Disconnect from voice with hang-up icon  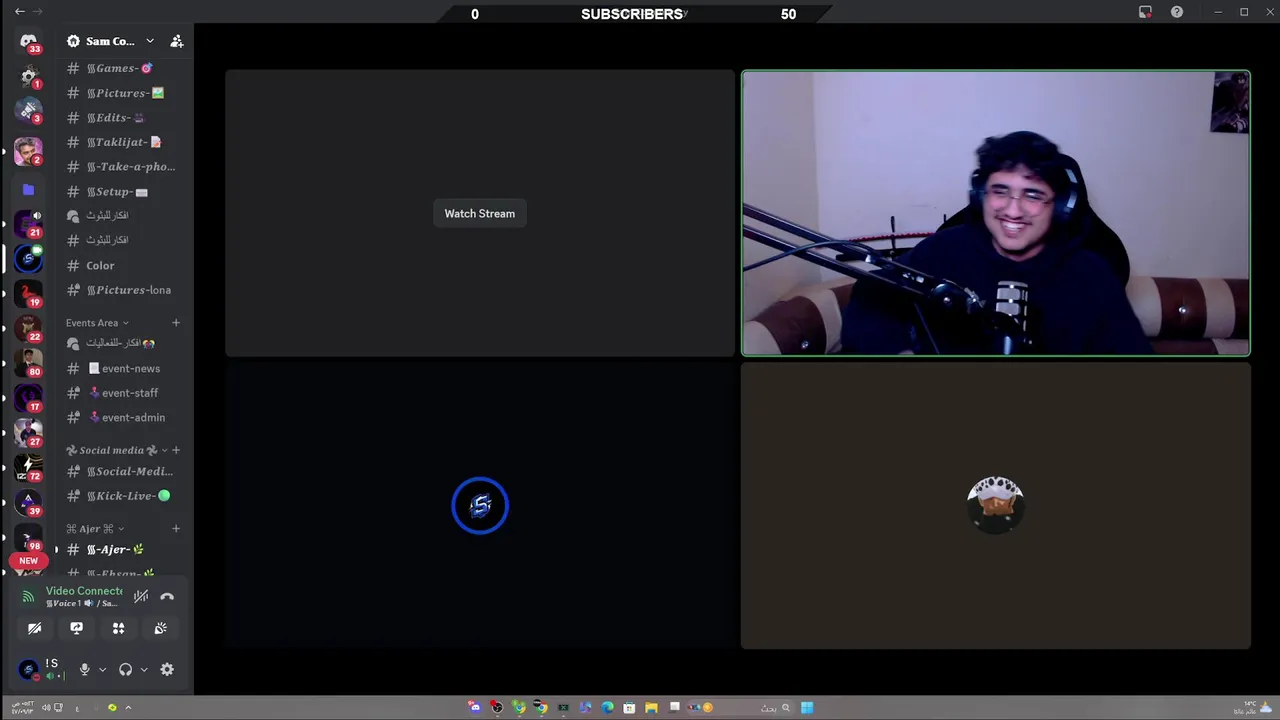167,596
